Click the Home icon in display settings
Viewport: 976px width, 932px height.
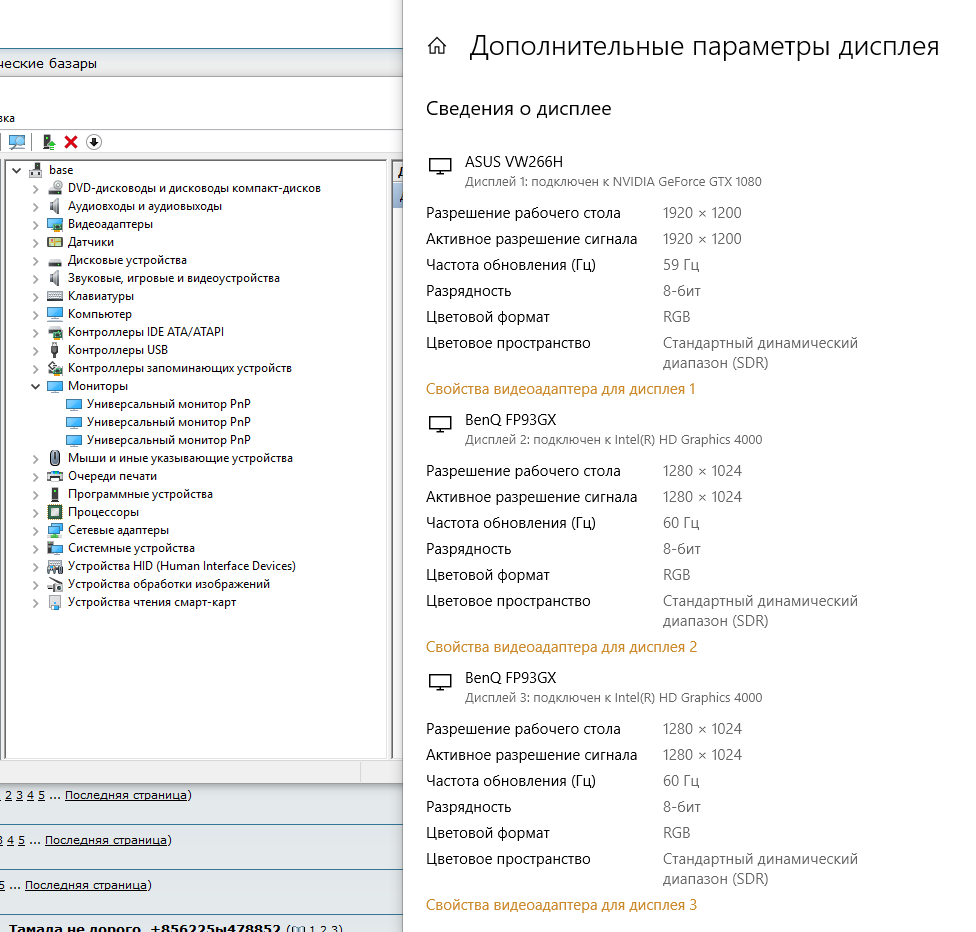[x=437, y=45]
